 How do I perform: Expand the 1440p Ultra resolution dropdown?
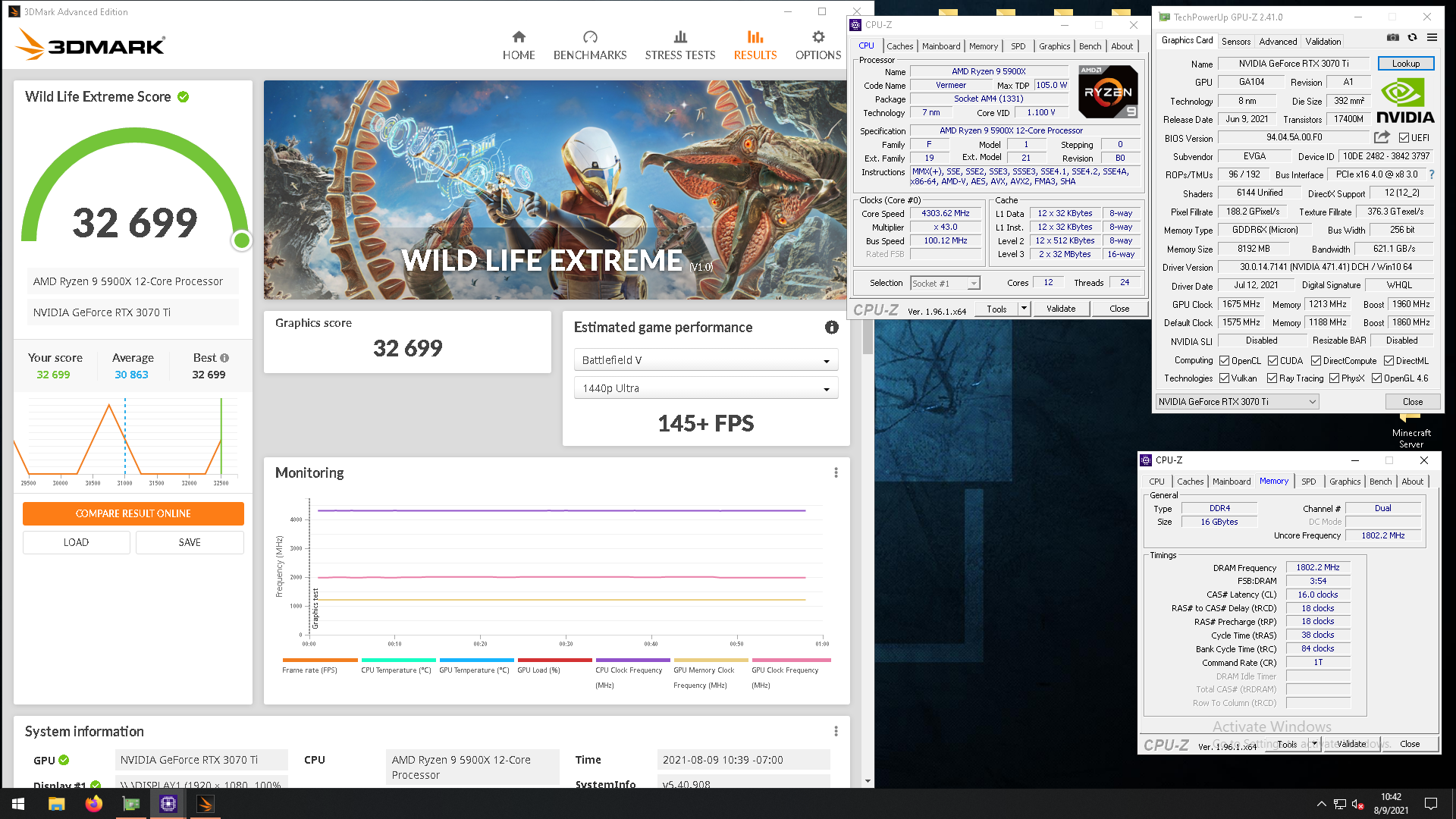click(x=706, y=388)
